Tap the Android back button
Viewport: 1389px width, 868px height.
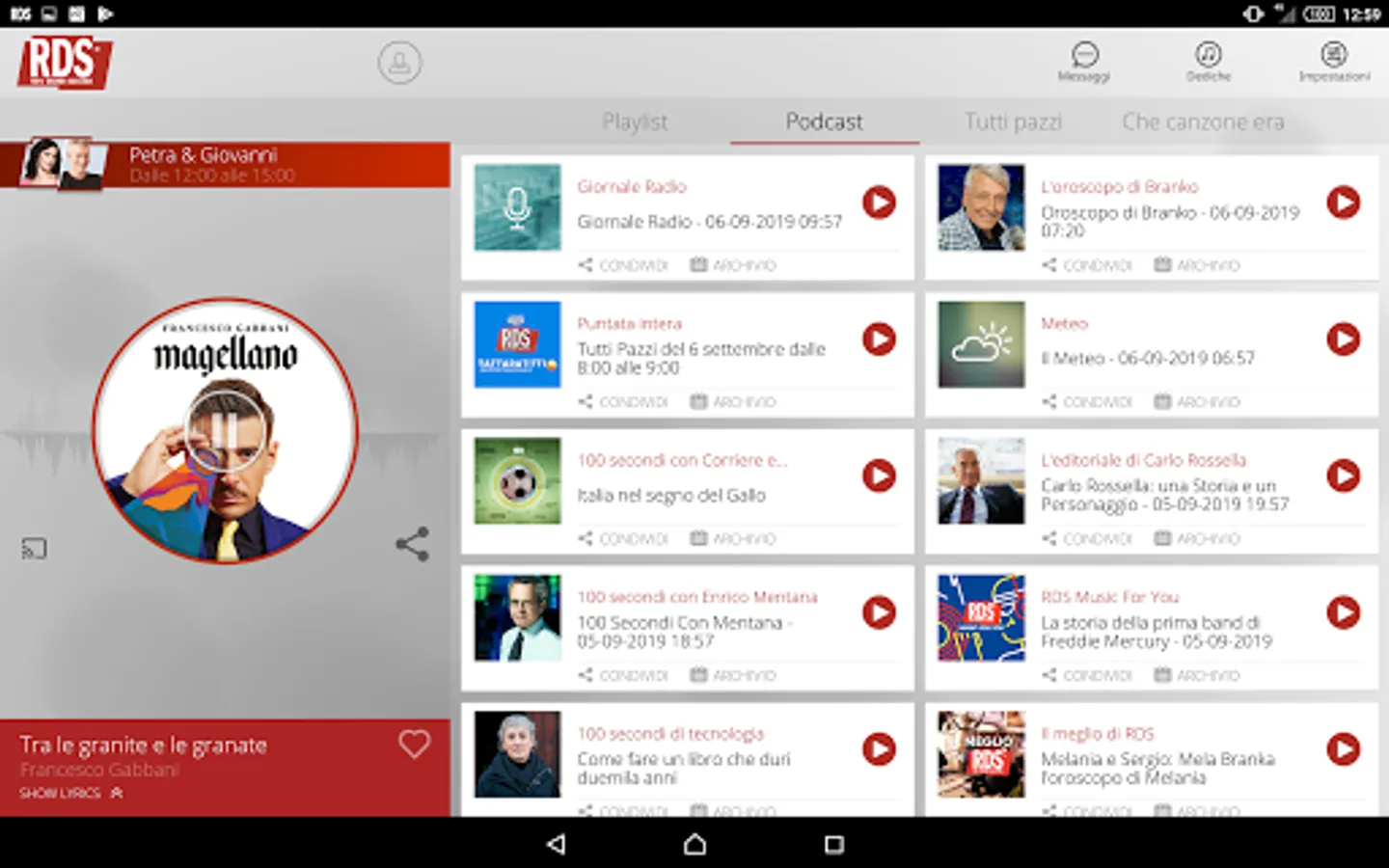pyautogui.click(x=556, y=844)
